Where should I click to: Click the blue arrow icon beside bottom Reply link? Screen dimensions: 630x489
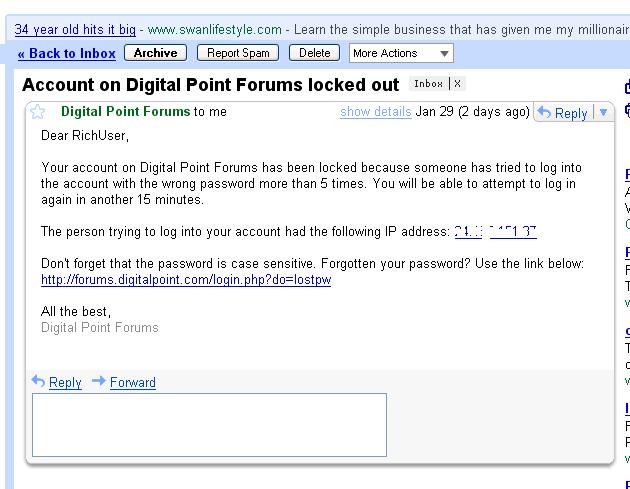coord(38,381)
